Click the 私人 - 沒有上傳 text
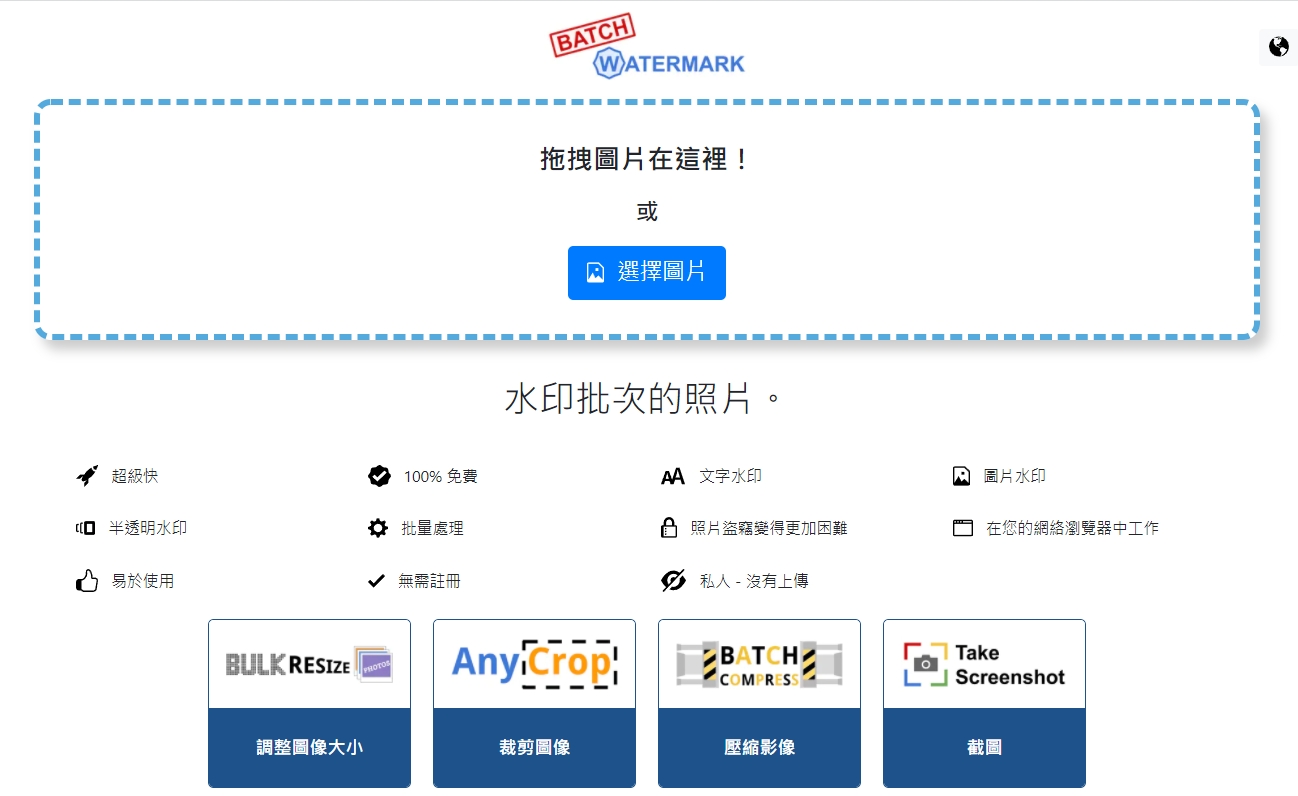This screenshot has height=796, width=1298. (754, 580)
